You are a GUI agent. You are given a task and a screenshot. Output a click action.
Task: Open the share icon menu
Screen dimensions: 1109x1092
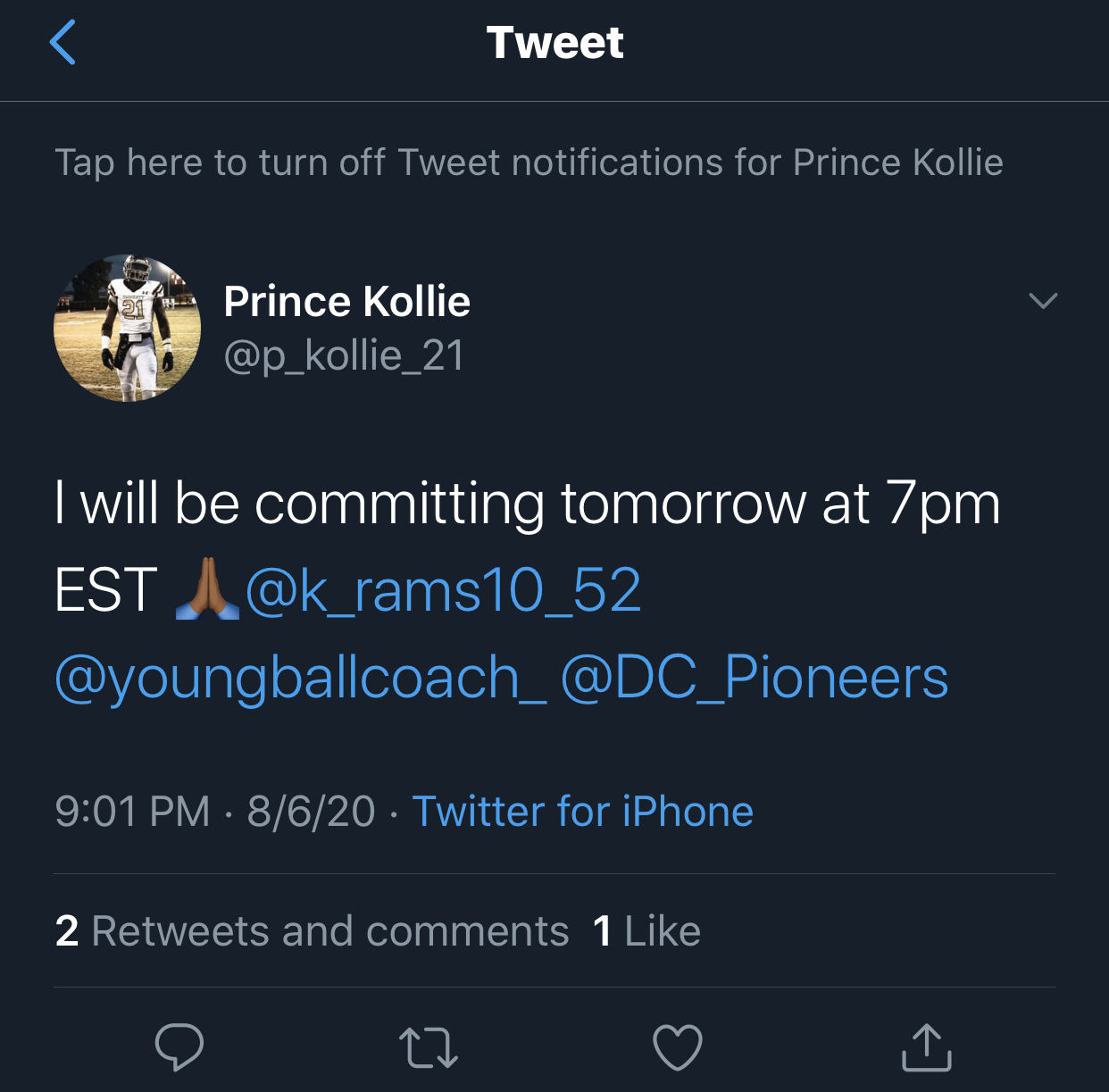tap(926, 1047)
